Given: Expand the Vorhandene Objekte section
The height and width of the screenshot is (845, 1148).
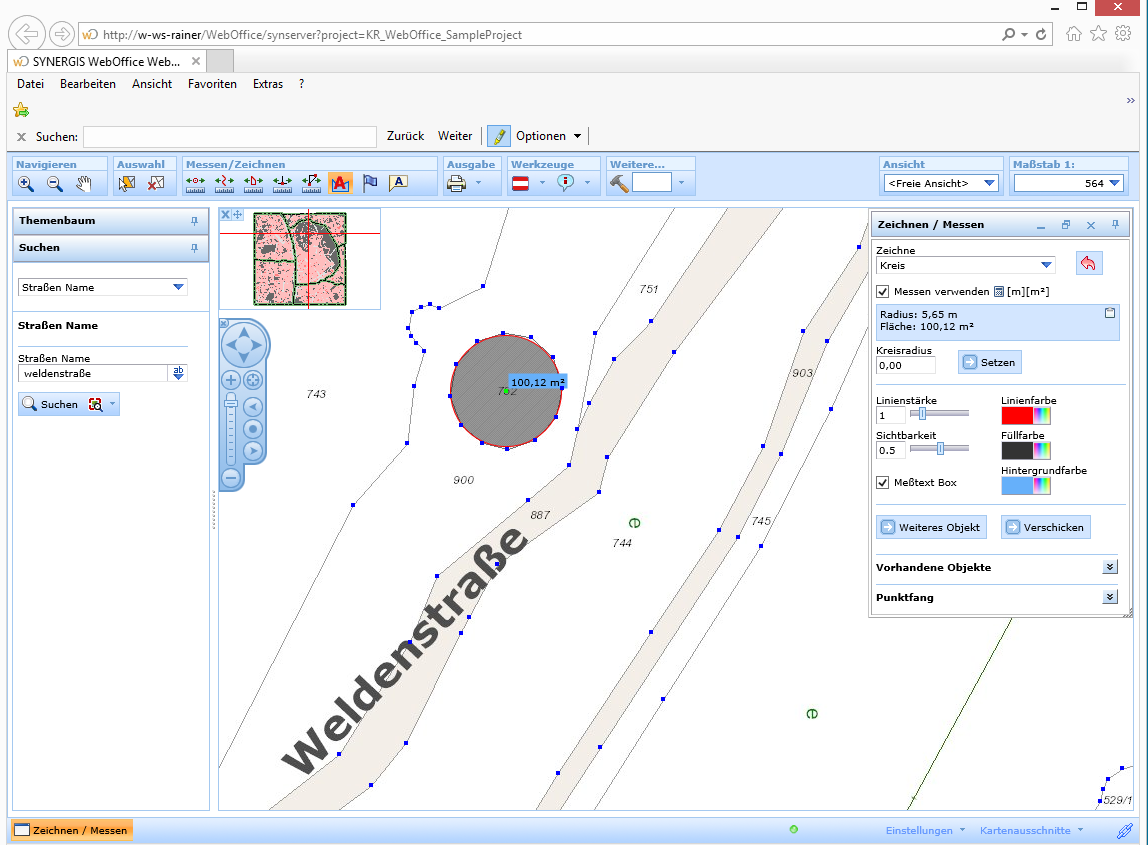Looking at the screenshot, I should click(x=1109, y=567).
